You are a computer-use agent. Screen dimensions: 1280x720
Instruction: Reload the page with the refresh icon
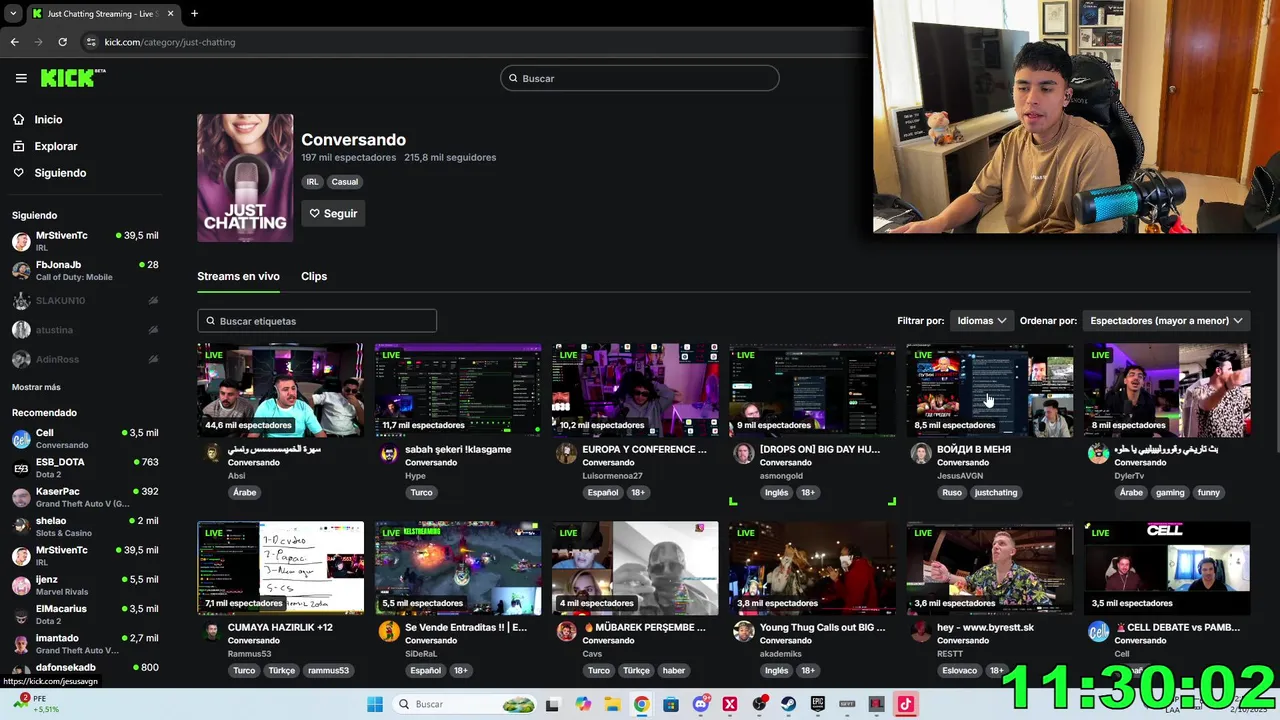point(62,42)
